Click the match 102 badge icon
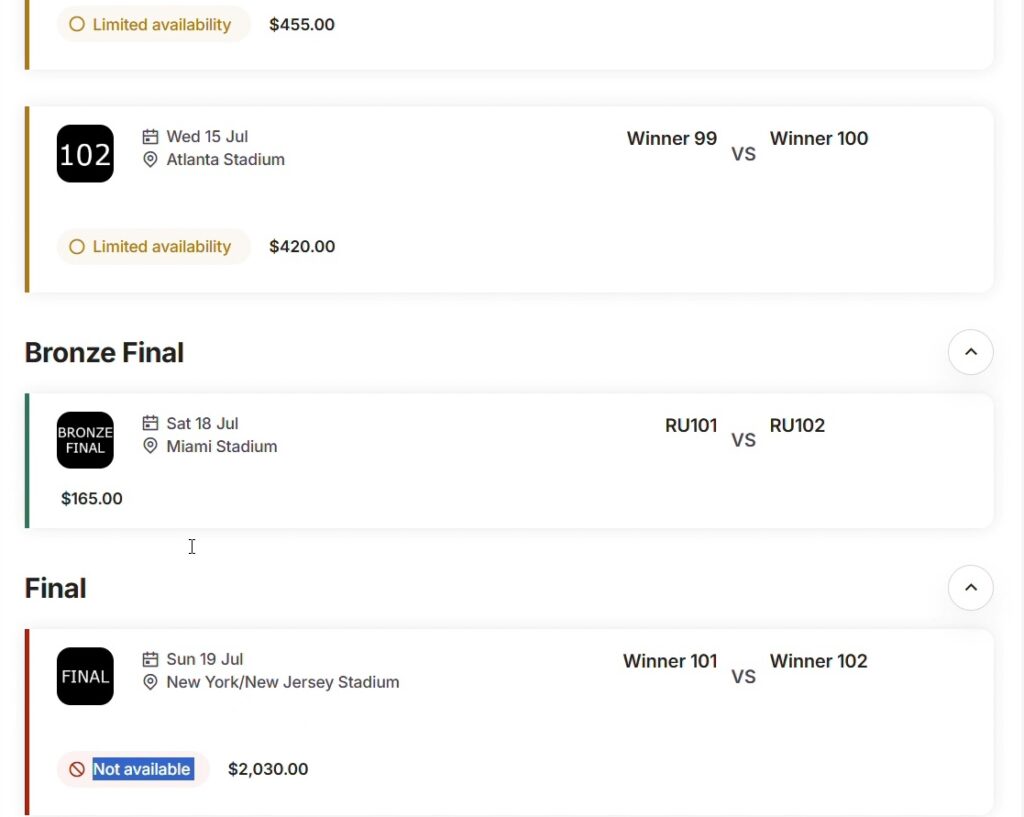 pos(85,154)
